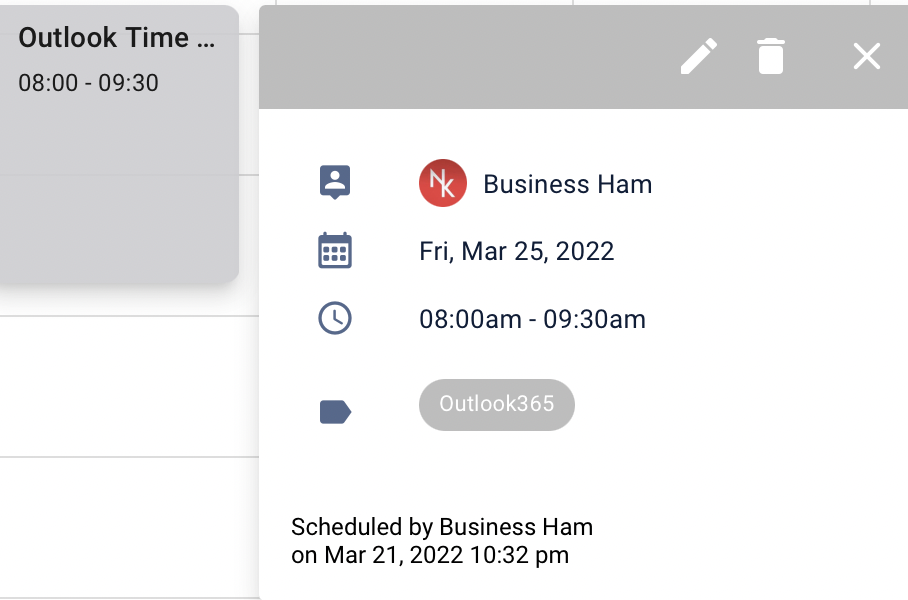
Task: Click the 08:00 - 09:30 card time
Action: pos(88,83)
